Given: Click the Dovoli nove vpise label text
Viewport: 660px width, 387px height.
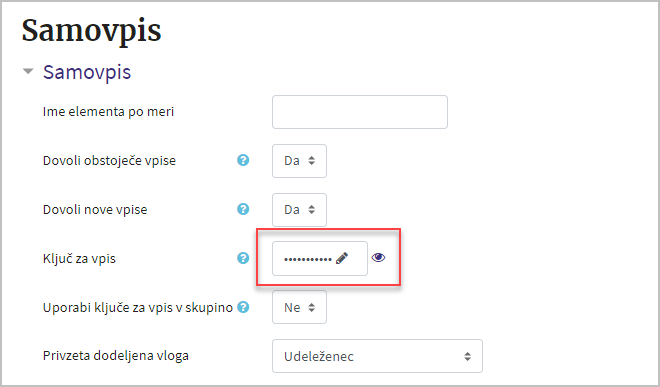Looking at the screenshot, I should [x=95, y=209].
